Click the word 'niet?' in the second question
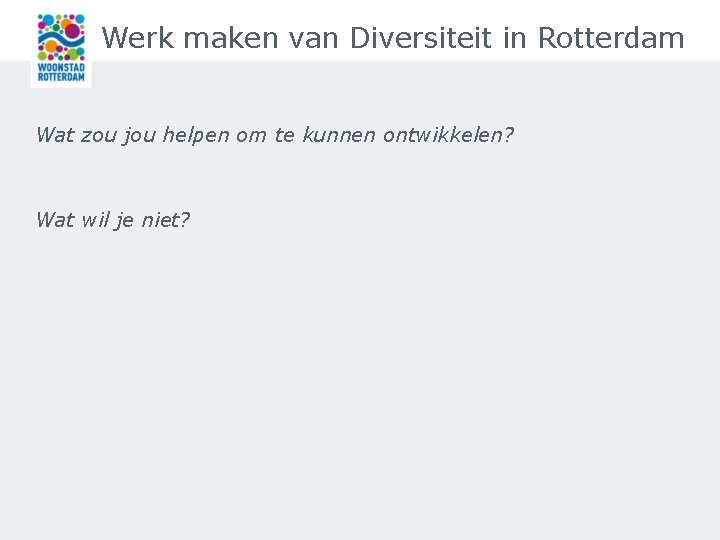This screenshot has height=540, width=720. pos(164,220)
